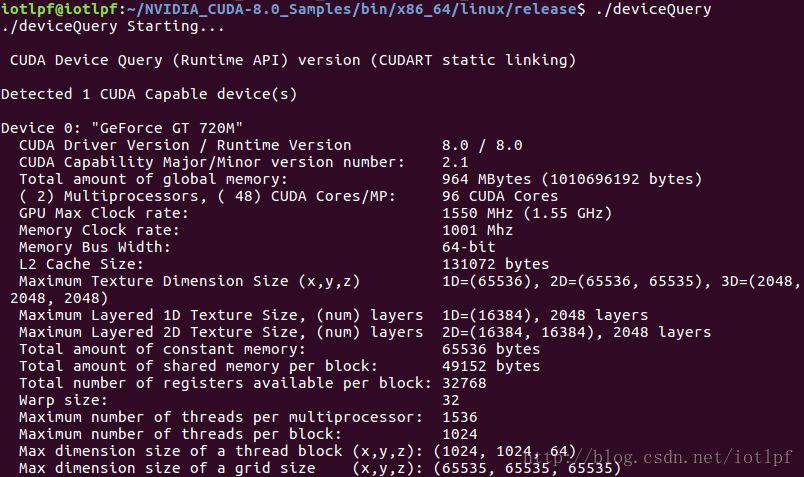The width and height of the screenshot is (804, 477).
Task: Click the 8.0 / 8.0 driver version value
Action: click(482, 145)
